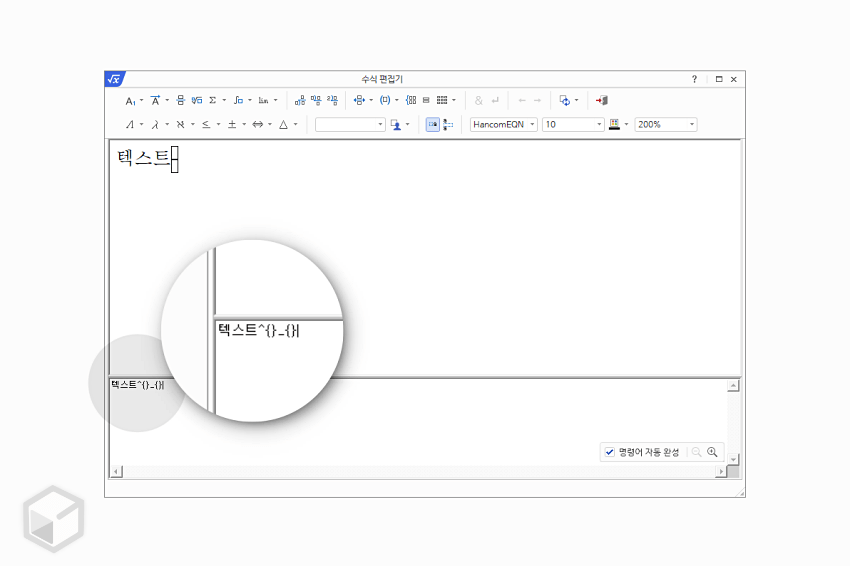Expand the integral dropdown arrow

[250, 100]
